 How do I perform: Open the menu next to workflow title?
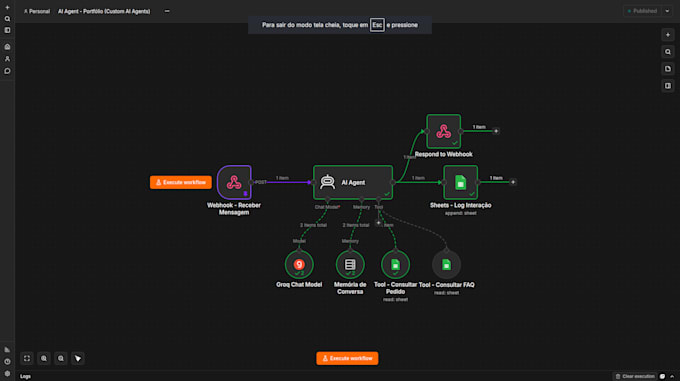point(167,11)
